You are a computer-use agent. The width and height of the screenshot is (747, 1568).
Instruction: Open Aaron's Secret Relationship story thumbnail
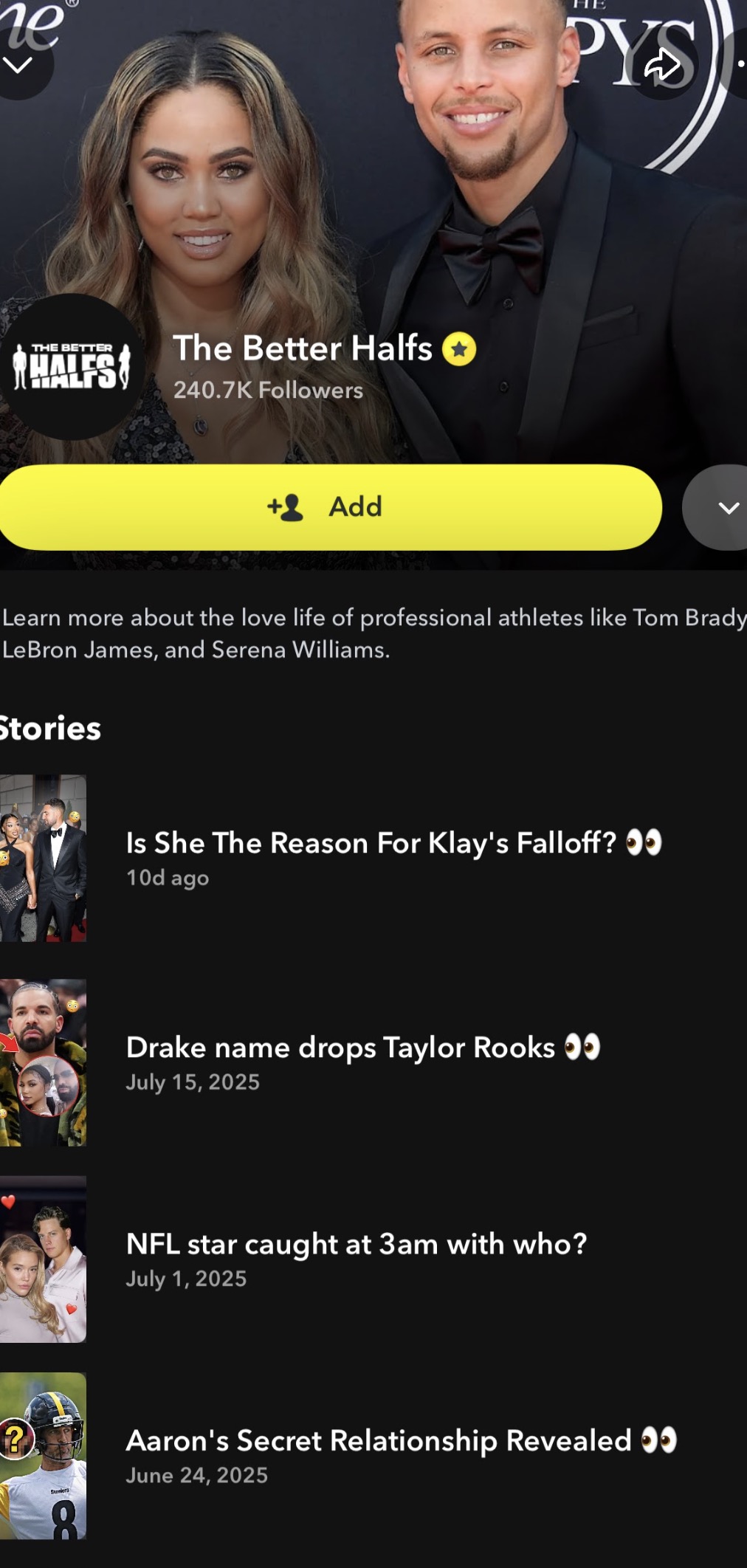pos(43,1455)
